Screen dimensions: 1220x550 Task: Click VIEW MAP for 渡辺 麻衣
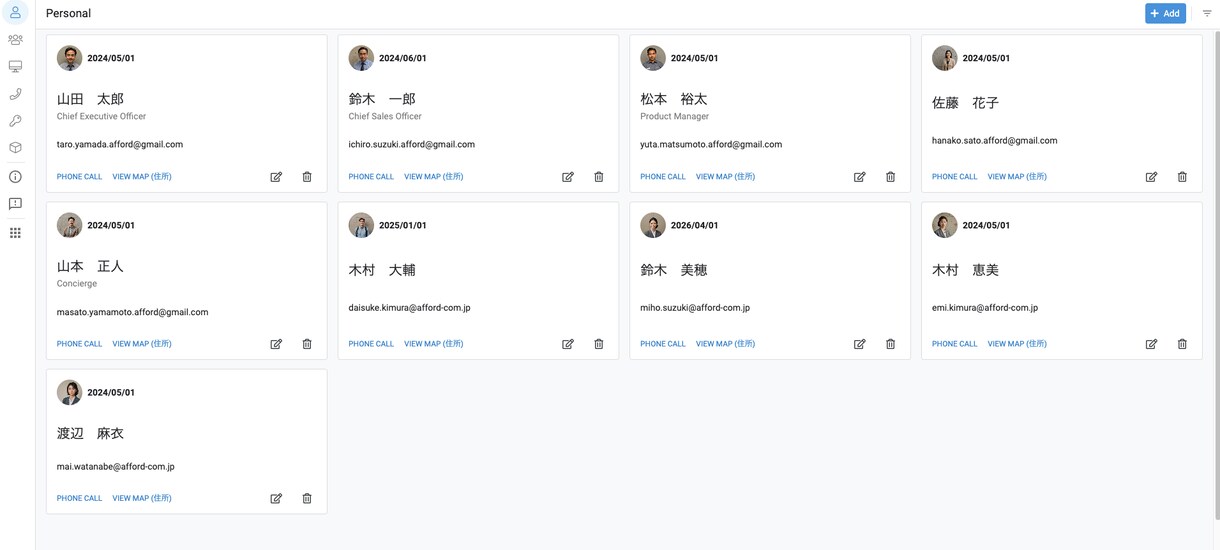coord(142,498)
